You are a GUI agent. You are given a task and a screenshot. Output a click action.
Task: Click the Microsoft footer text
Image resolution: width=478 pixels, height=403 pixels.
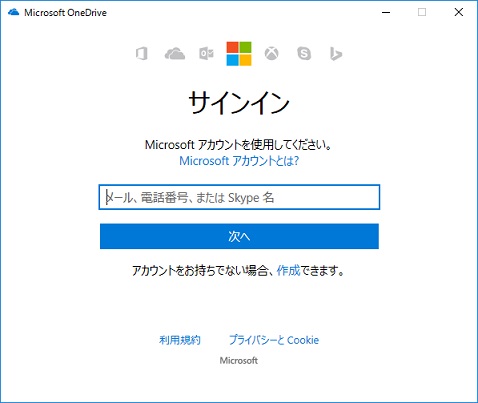239,360
